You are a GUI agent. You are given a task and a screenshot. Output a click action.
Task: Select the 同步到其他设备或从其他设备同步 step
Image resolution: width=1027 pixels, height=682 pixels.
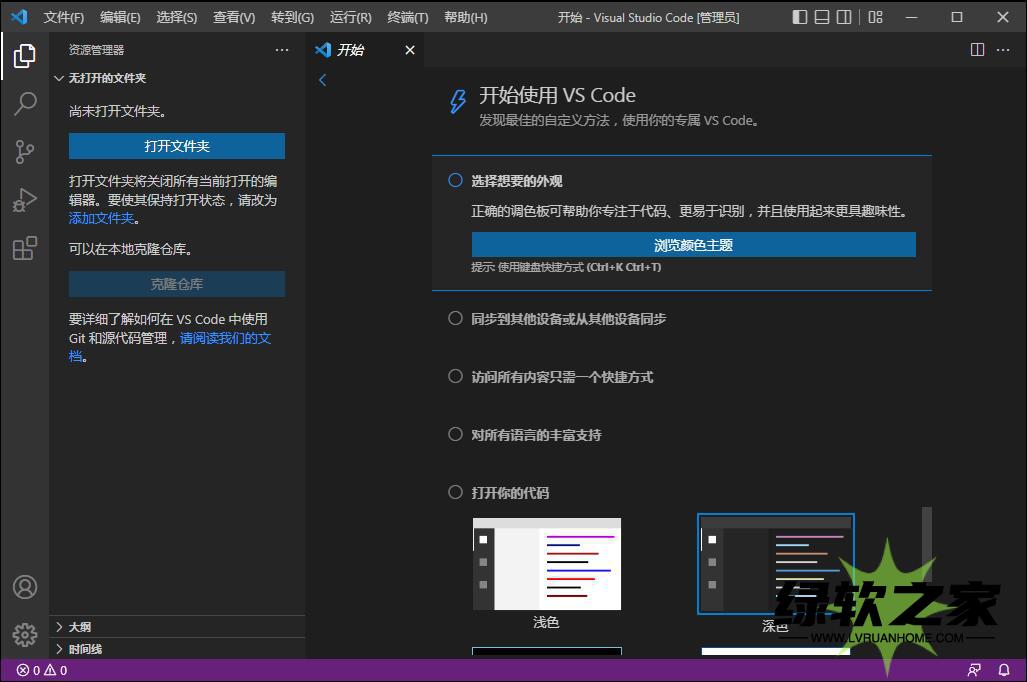(568, 319)
